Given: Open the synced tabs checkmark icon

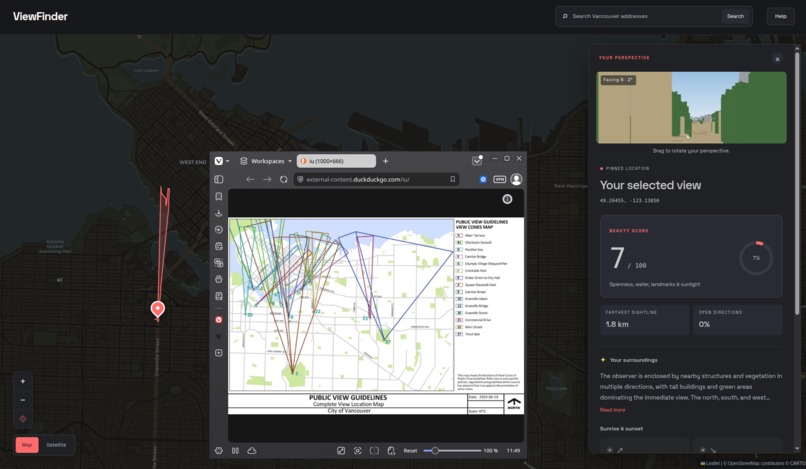Looking at the screenshot, I should 477,160.
